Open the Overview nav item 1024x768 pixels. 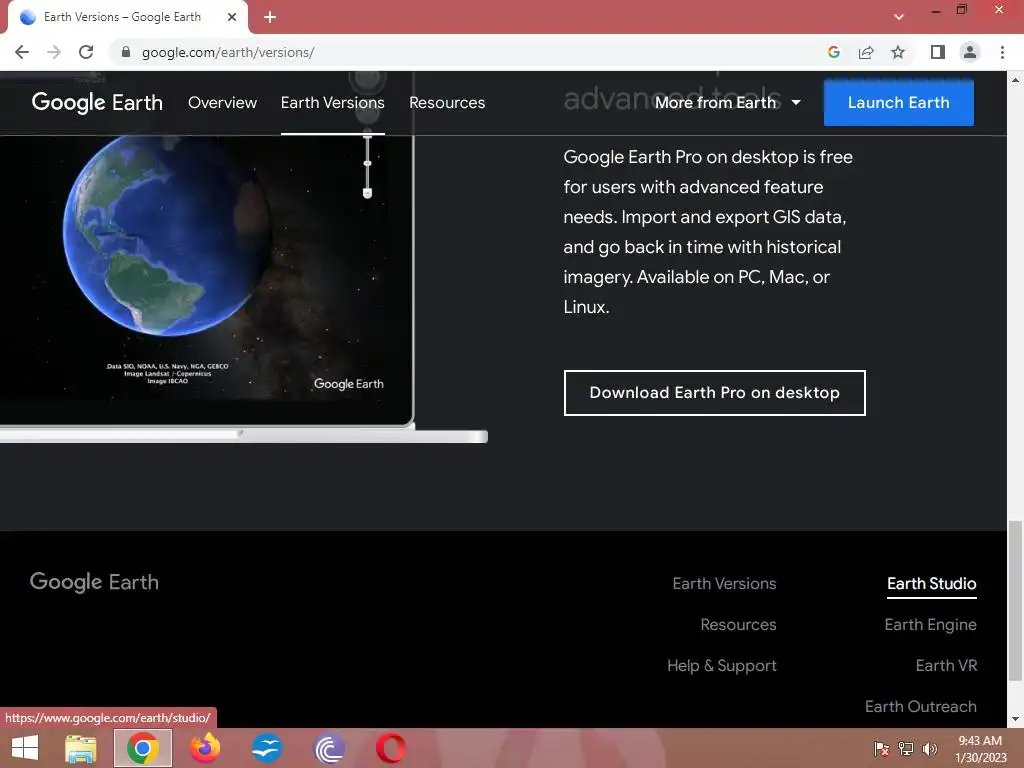[x=222, y=103]
